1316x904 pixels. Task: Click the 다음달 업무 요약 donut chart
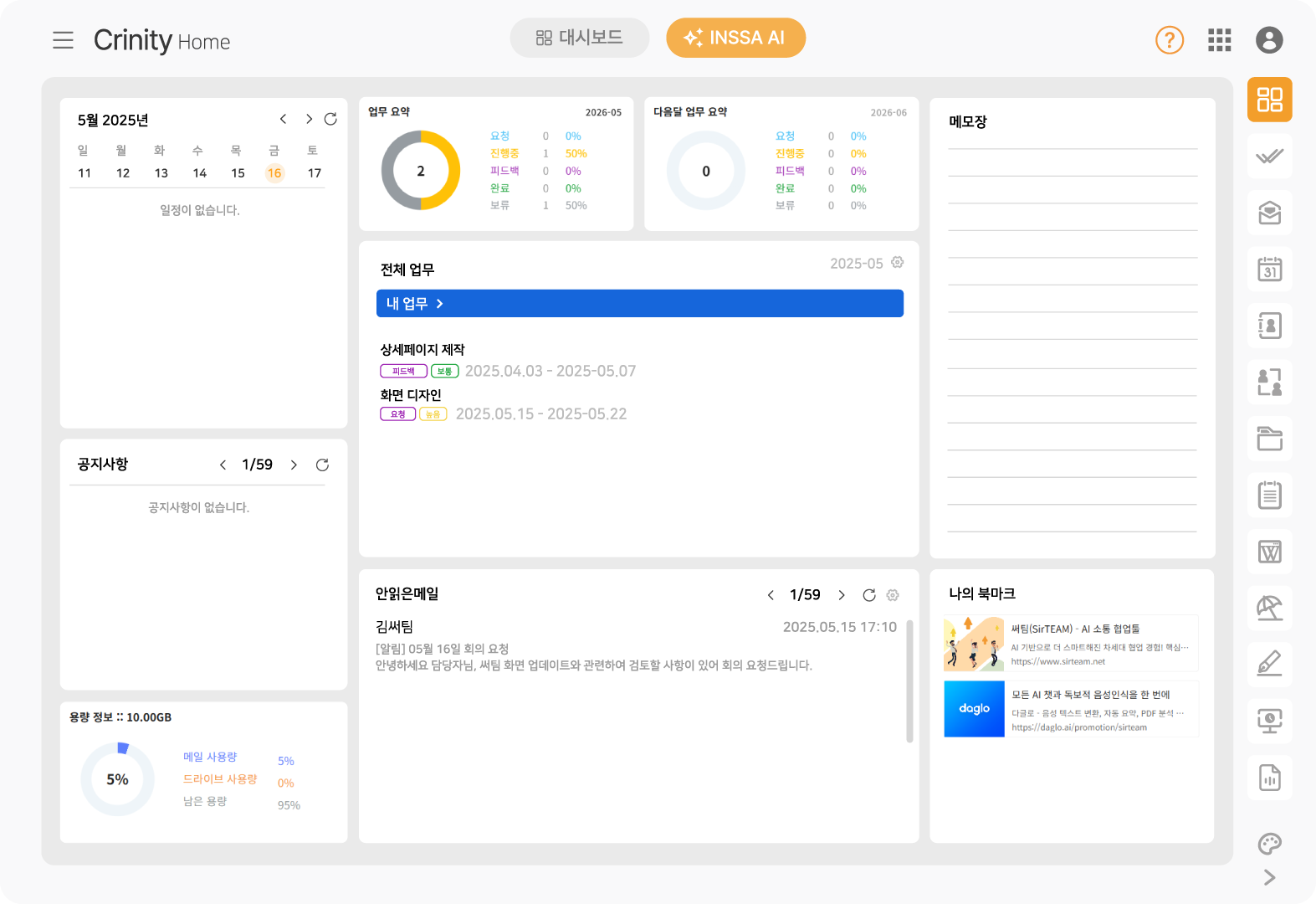[706, 170]
